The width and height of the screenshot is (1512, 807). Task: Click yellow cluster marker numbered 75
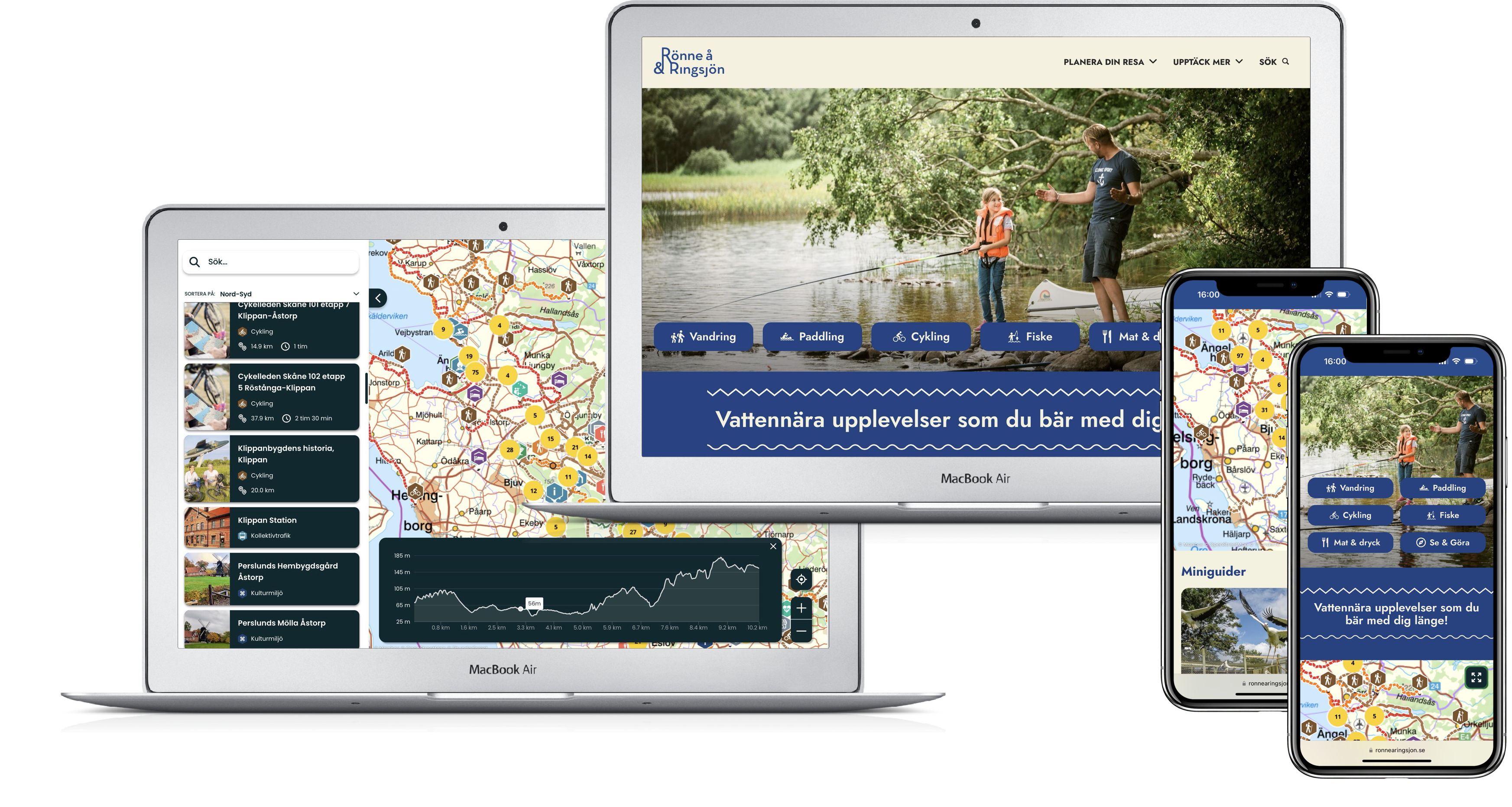point(475,372)
